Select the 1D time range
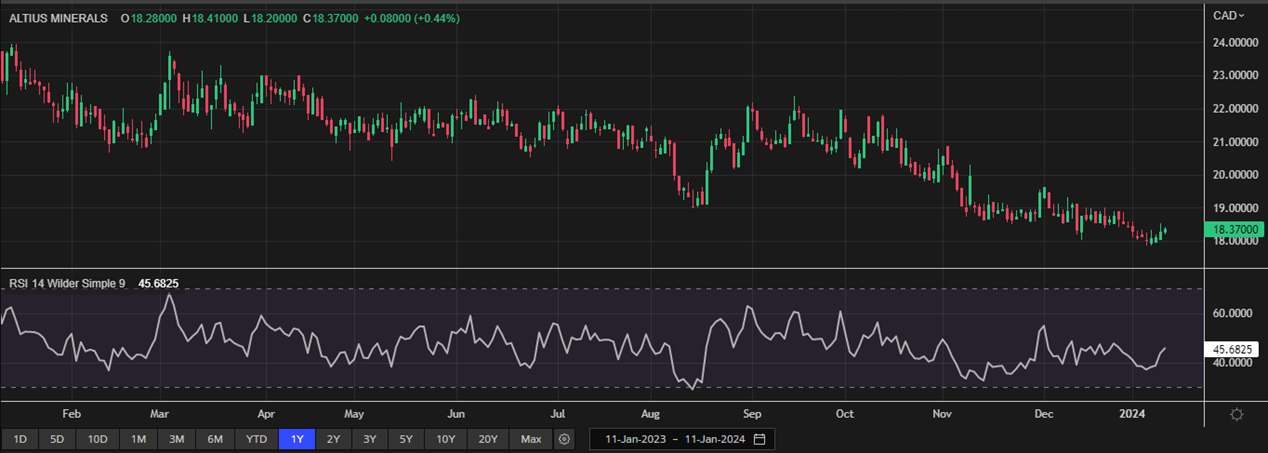1268x453 pixels. 20,439
